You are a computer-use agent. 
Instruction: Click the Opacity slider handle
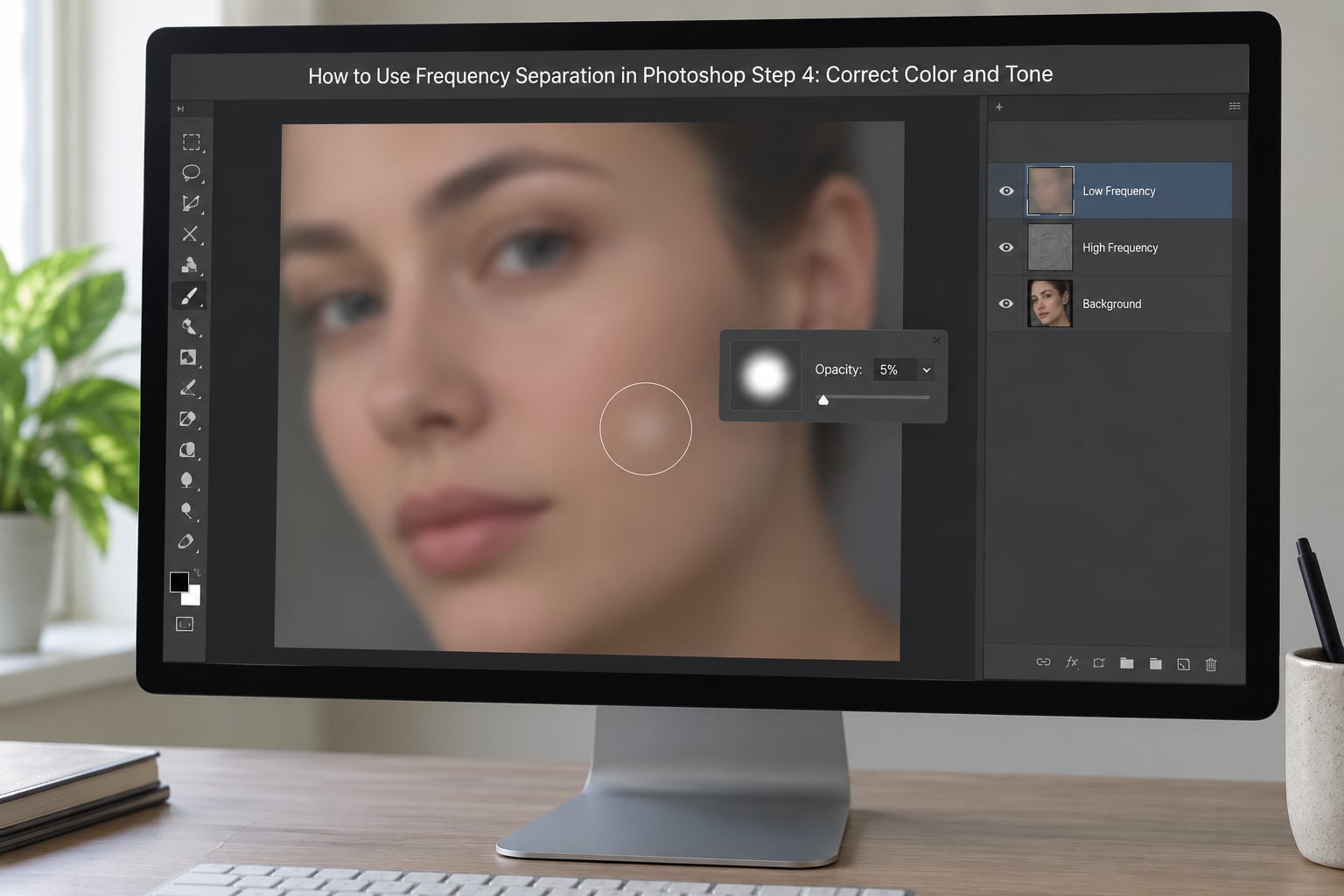tap(823, 400)
